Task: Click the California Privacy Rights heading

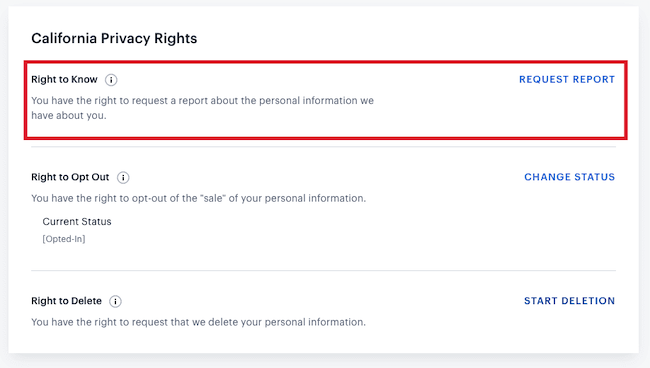Action: [x=114, y=39]
